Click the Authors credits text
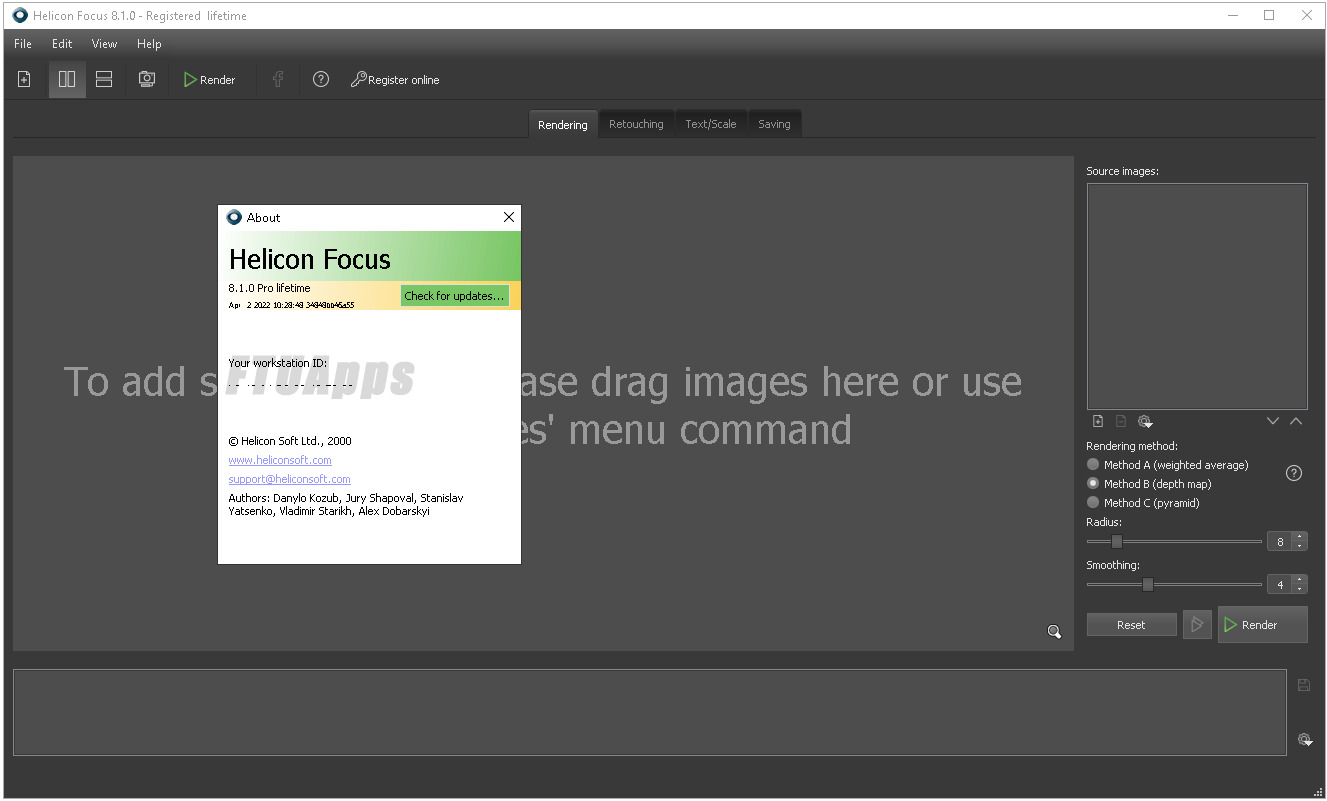The height and width of the screenshot is (801, 1327). [x=346, y=504]
